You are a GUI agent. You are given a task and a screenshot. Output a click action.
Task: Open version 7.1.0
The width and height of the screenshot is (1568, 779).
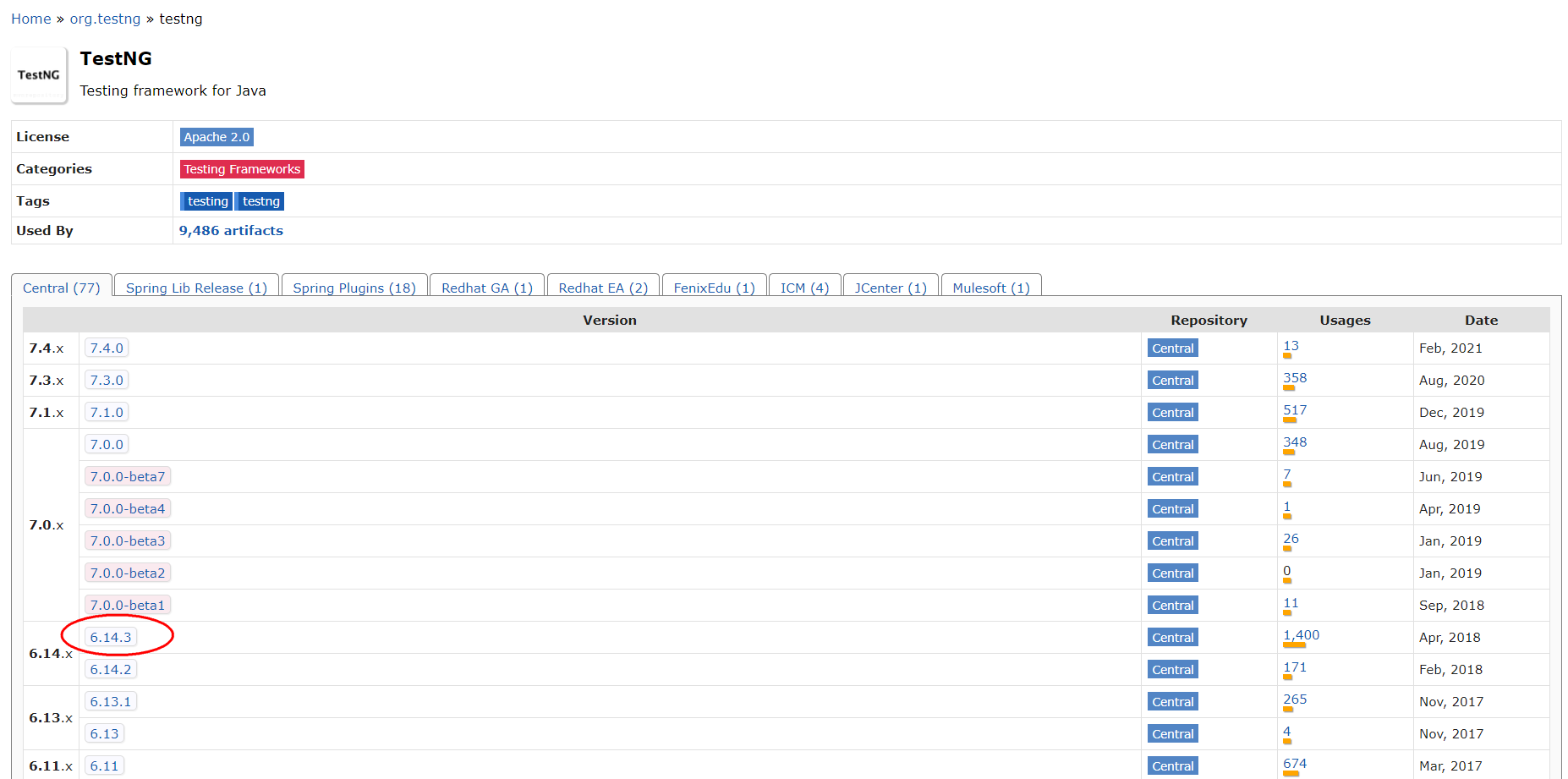pyautogui.click(x=107, y=413)
